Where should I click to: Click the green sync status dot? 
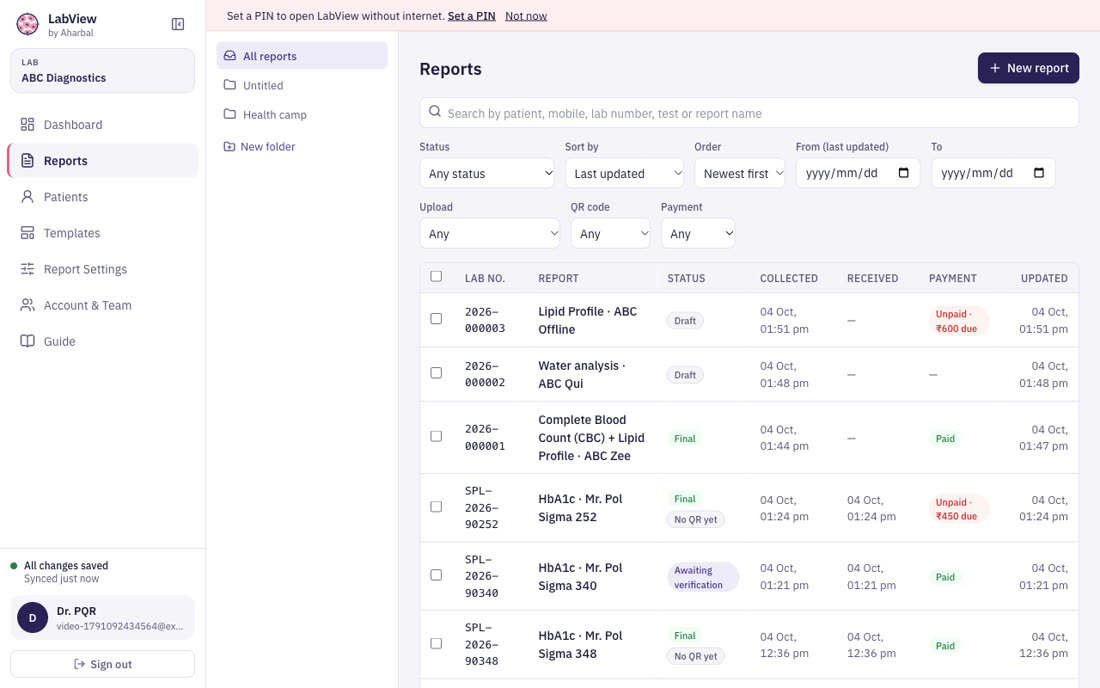tap(13, 565)
